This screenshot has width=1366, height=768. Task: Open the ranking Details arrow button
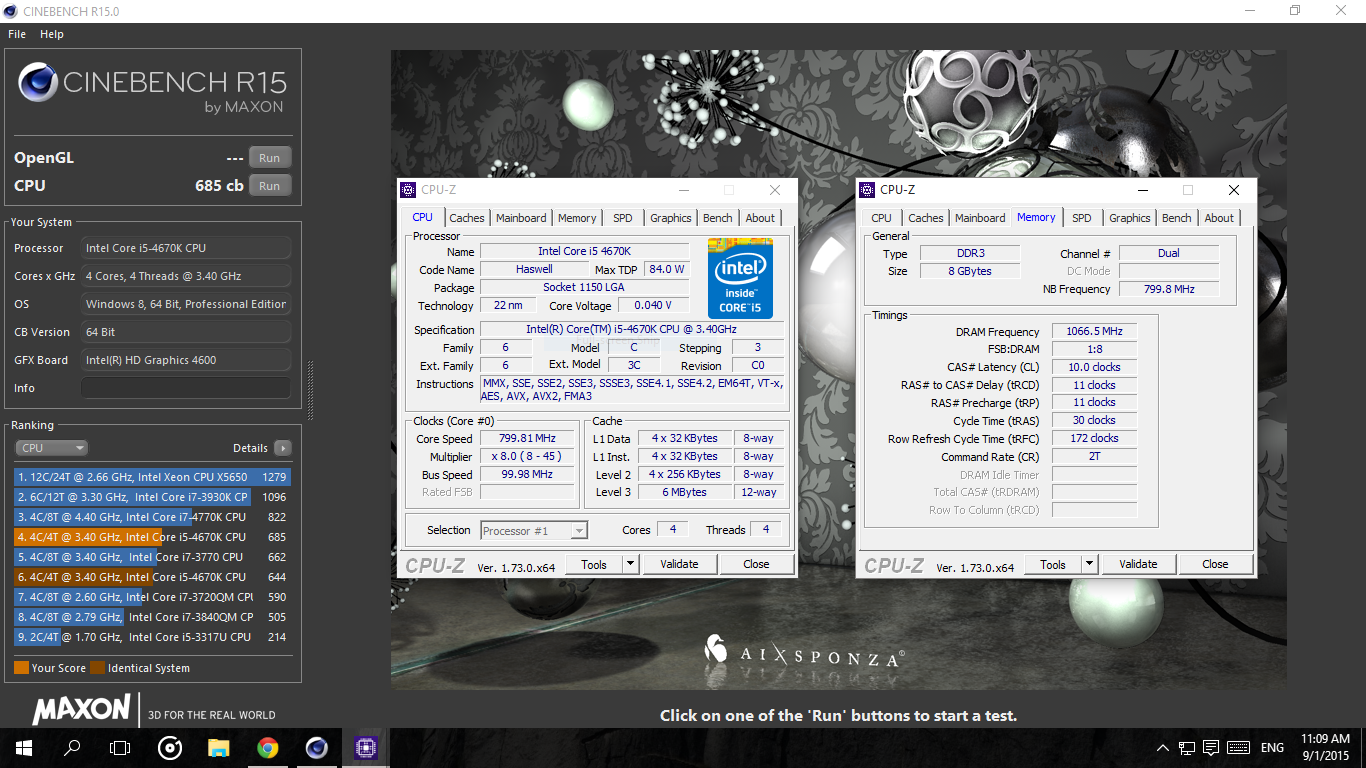pos(283,448)
